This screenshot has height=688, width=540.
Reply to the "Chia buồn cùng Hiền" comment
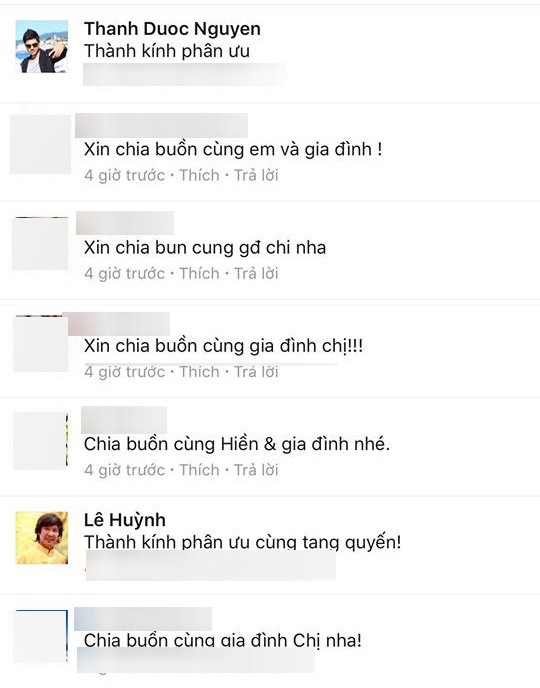(256, 470)
